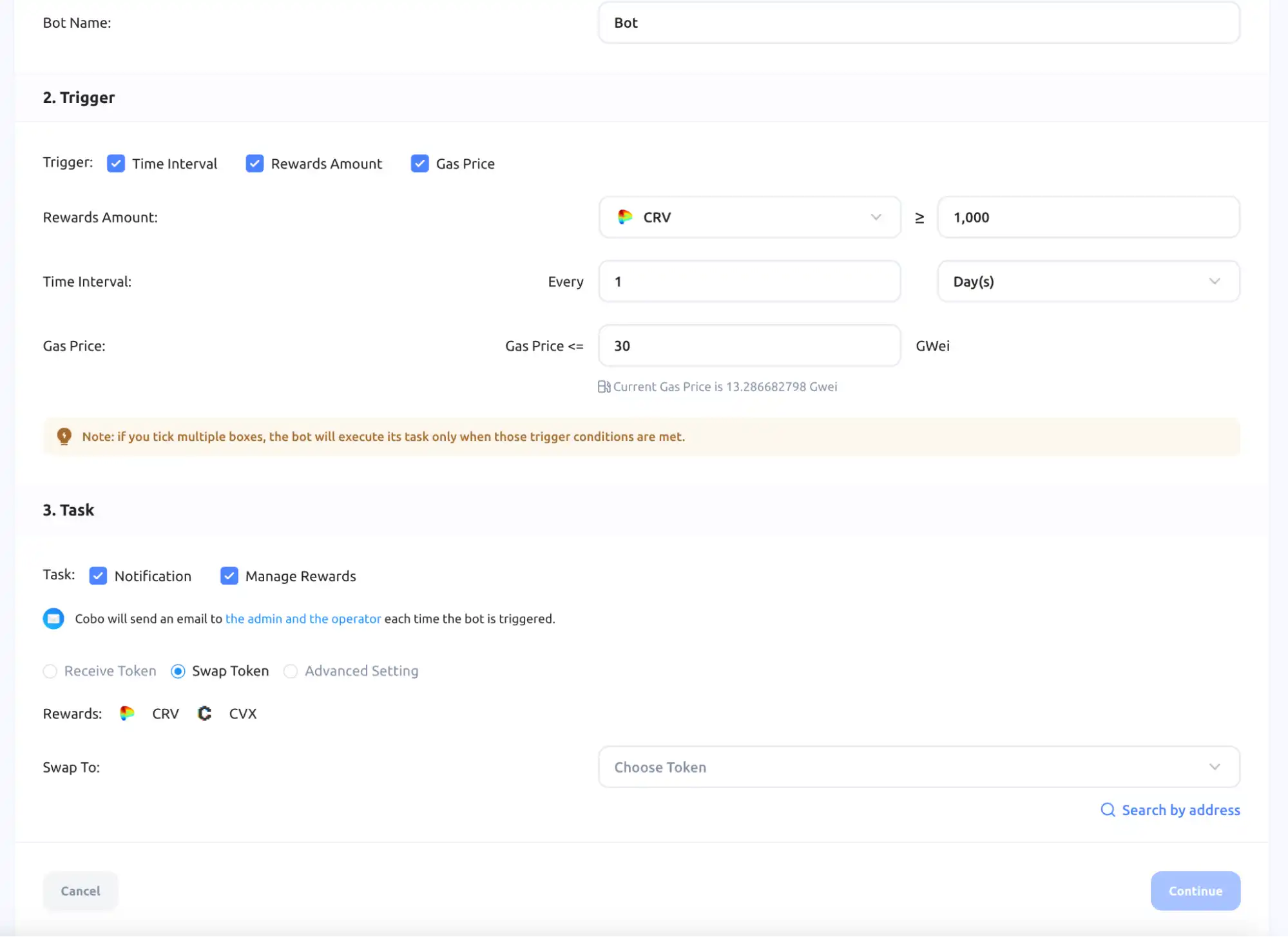The image size is (1288, 937).
Task: Toggle the Notification task checkbox
Action: click(x=98, y=575)
